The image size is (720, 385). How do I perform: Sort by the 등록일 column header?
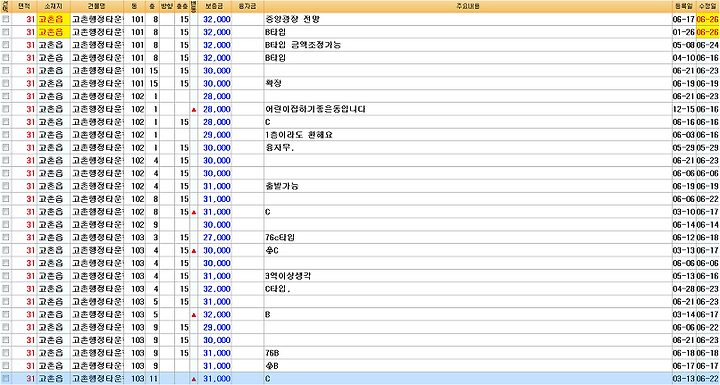tap(683, 6)
